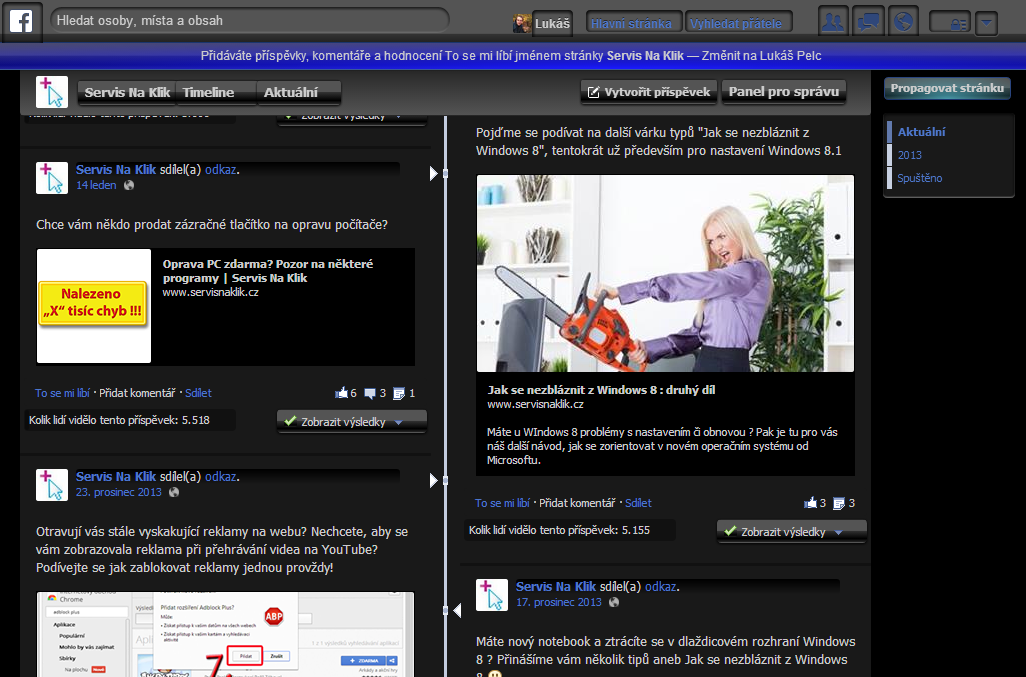Open the chainsaw woman article image
This screenshot has width=1026, height=677.
click(x=665, y=273)
